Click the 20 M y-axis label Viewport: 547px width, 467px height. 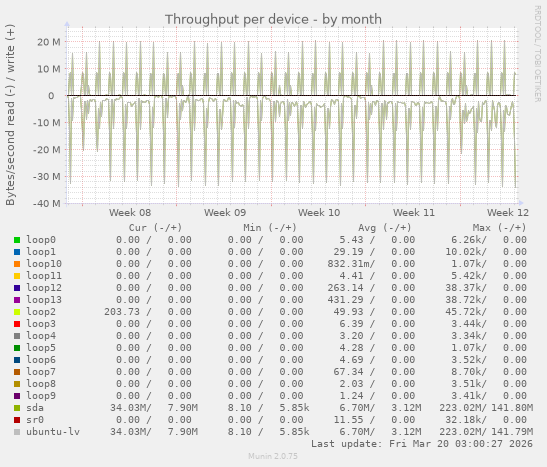point(49,42)
